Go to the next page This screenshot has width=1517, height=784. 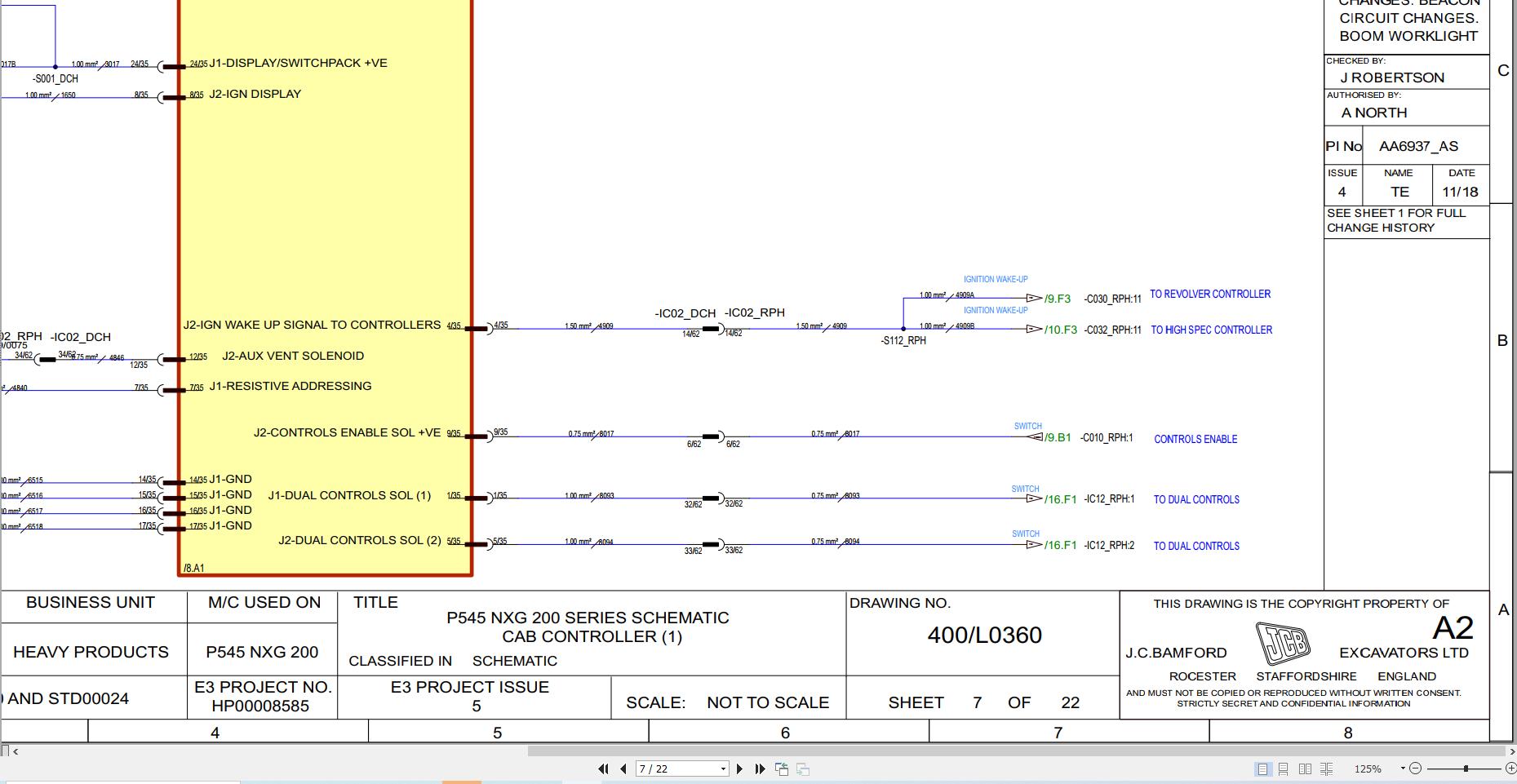(739, 768)
